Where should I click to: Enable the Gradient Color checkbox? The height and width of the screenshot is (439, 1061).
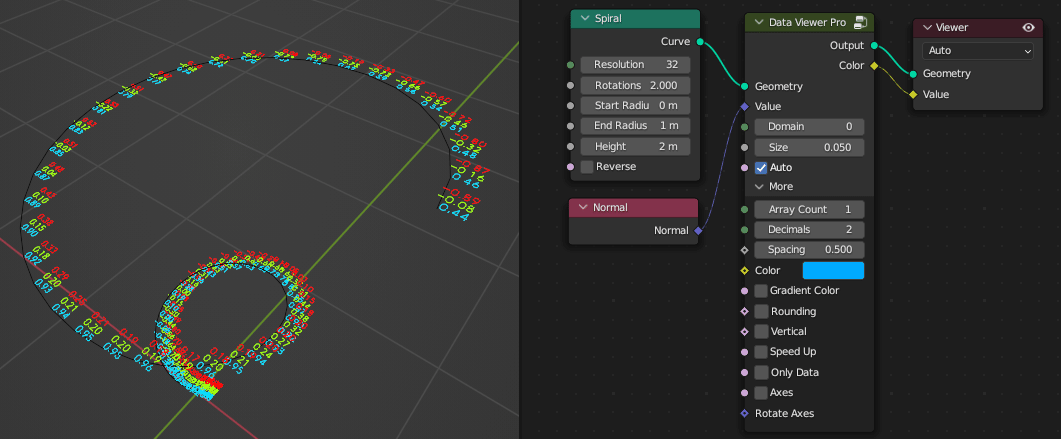point(761,290)
